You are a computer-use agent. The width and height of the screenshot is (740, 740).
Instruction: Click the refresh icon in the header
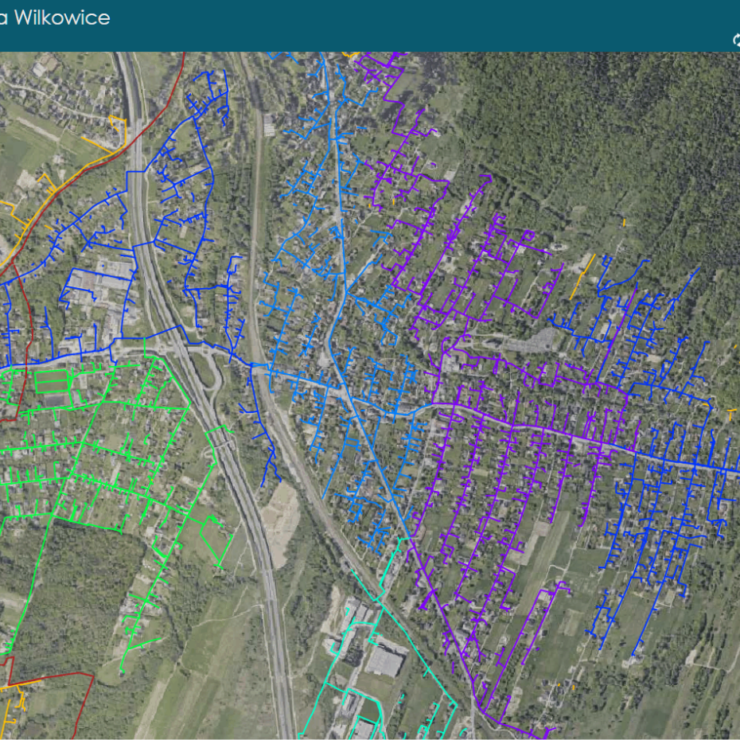(x=735, y=40)
